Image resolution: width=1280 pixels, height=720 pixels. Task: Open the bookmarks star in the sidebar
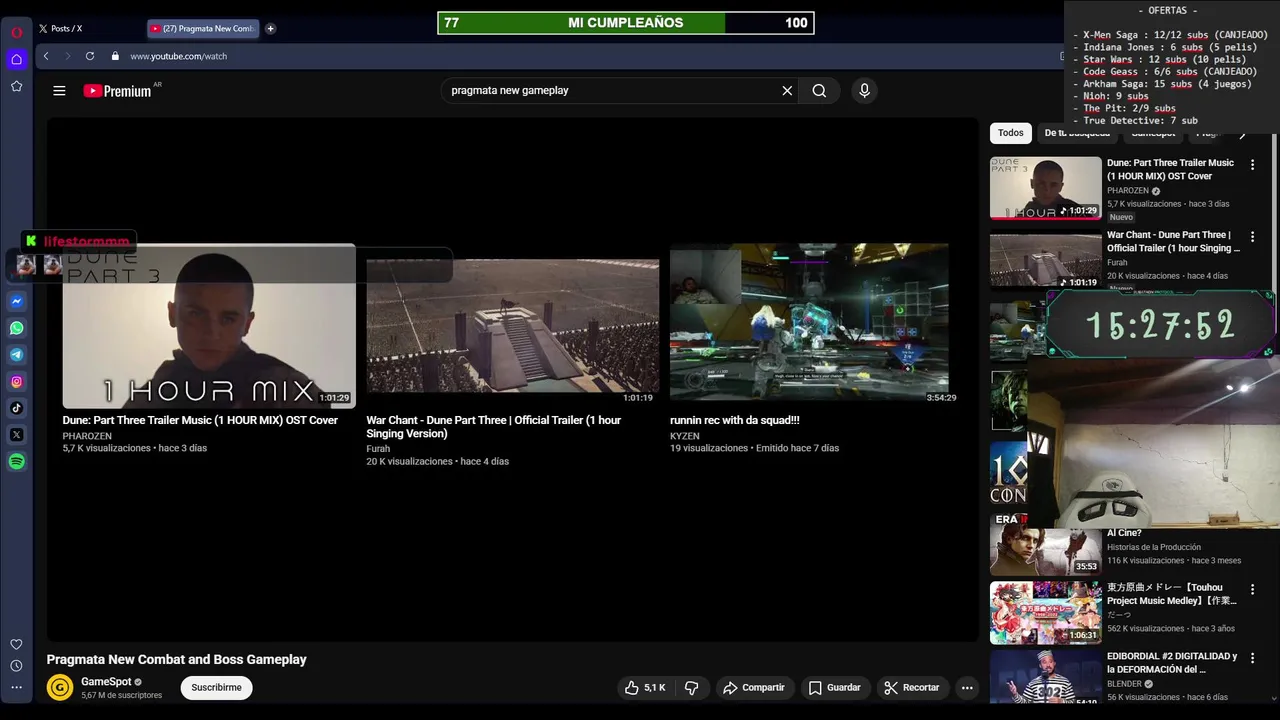(x=17, y=86)
